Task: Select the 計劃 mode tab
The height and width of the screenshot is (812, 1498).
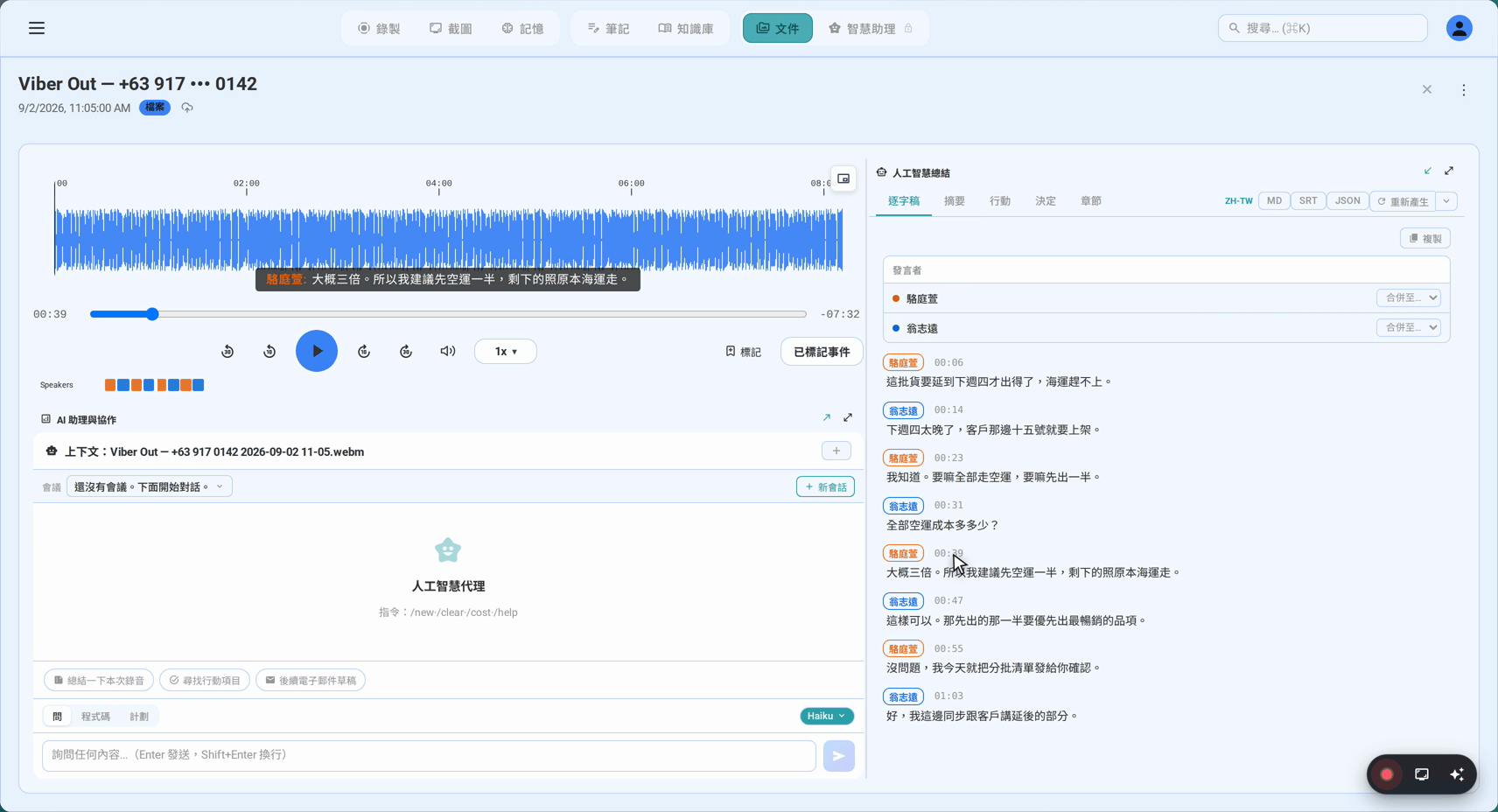Action: coord(139,717)
